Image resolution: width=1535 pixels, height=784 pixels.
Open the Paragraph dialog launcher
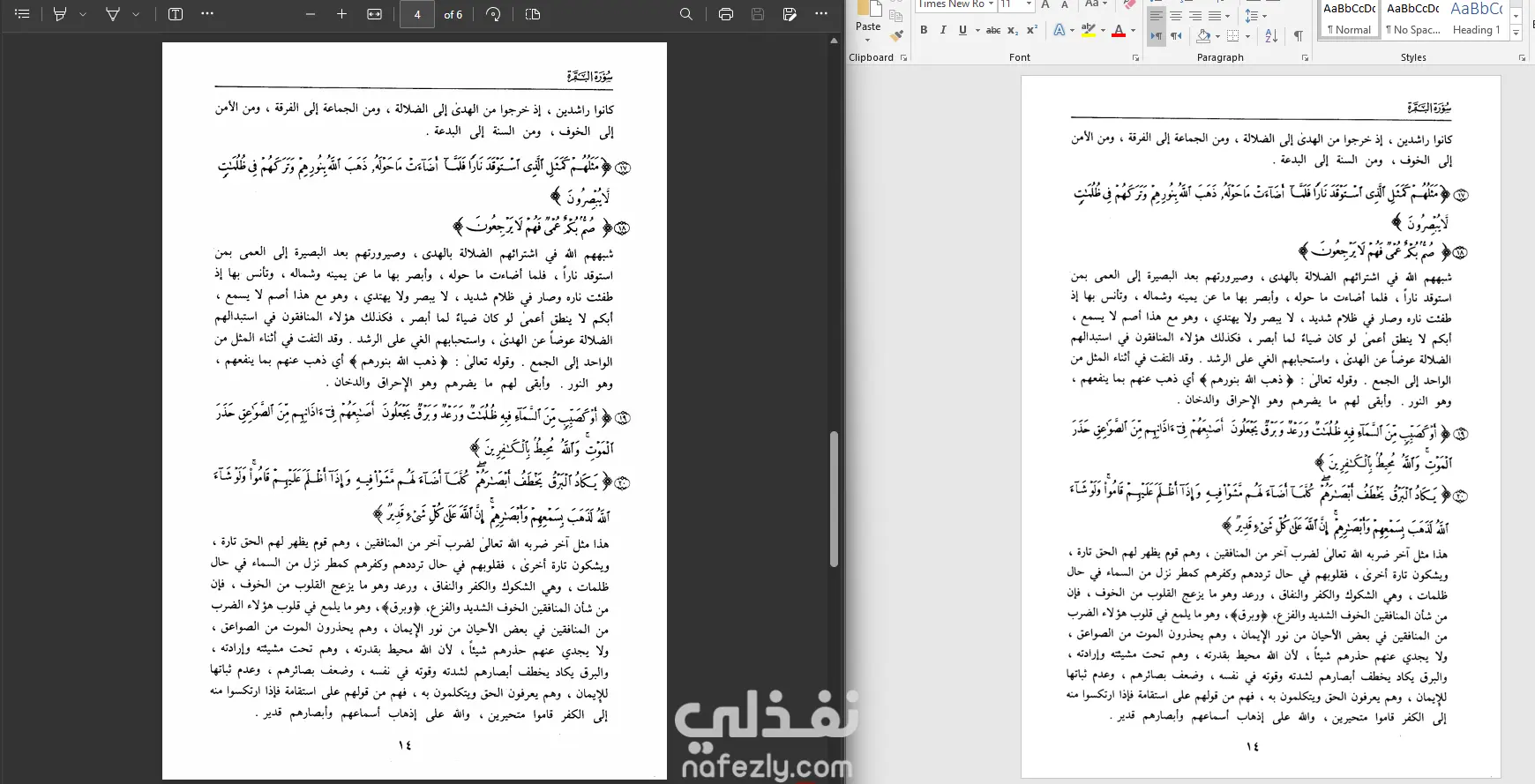pyautogui.click(x=1305, y=58)
